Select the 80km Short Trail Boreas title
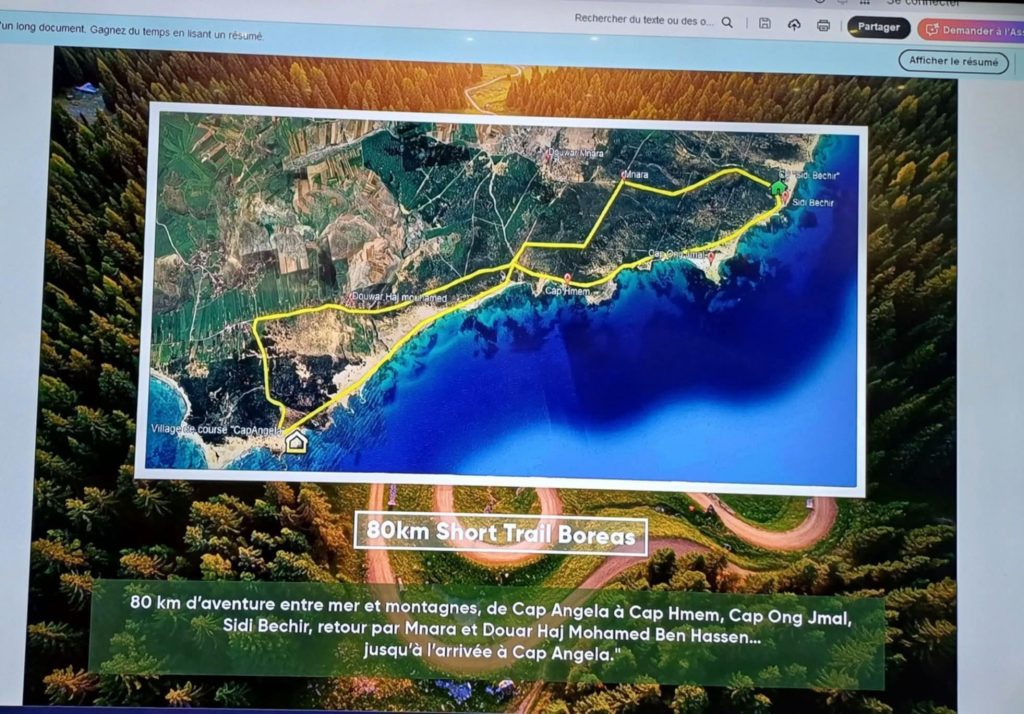This screenshot has width=1024, height=714. tap(500, 533)
